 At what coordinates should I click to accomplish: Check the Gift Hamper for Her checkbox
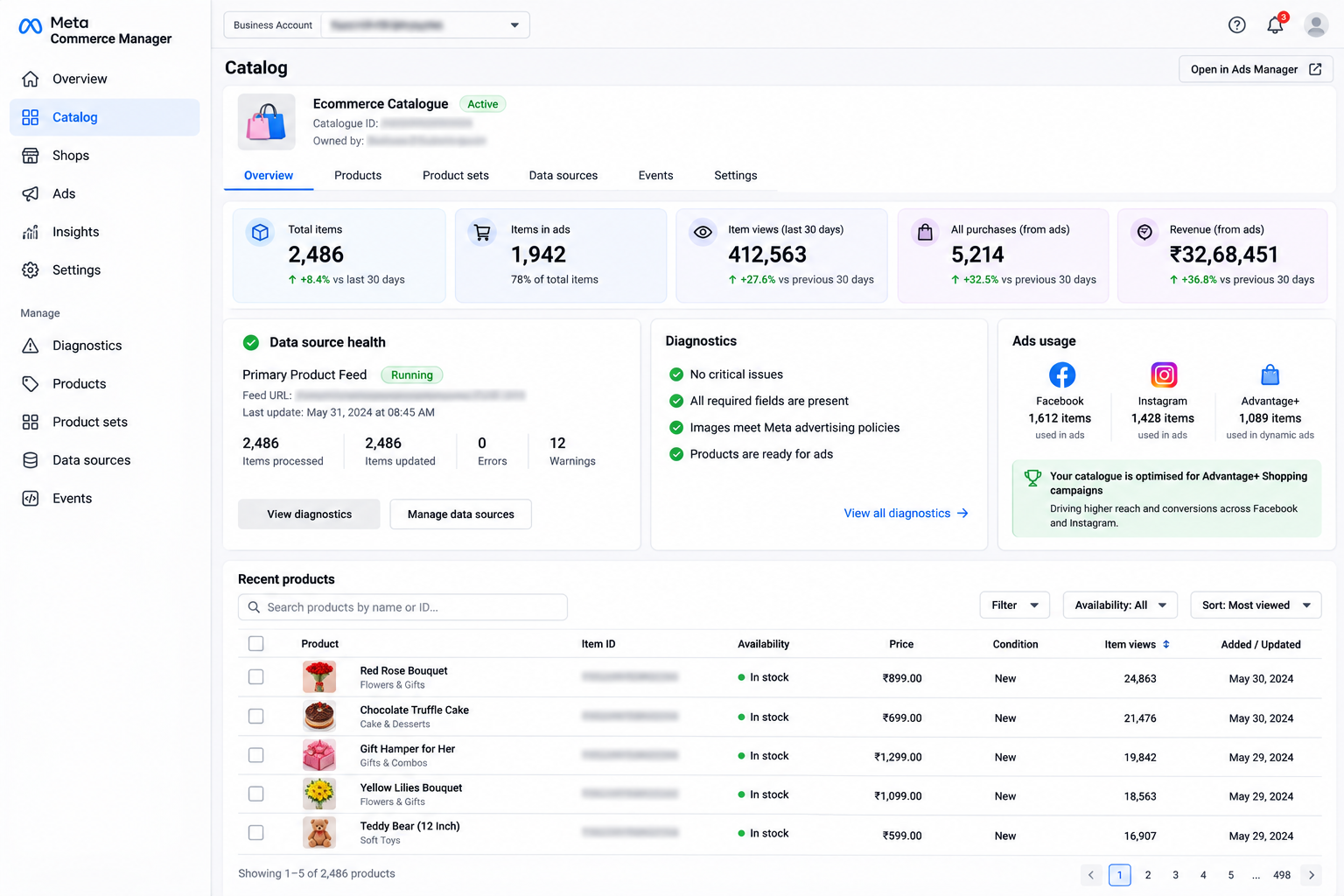point(255,755)
